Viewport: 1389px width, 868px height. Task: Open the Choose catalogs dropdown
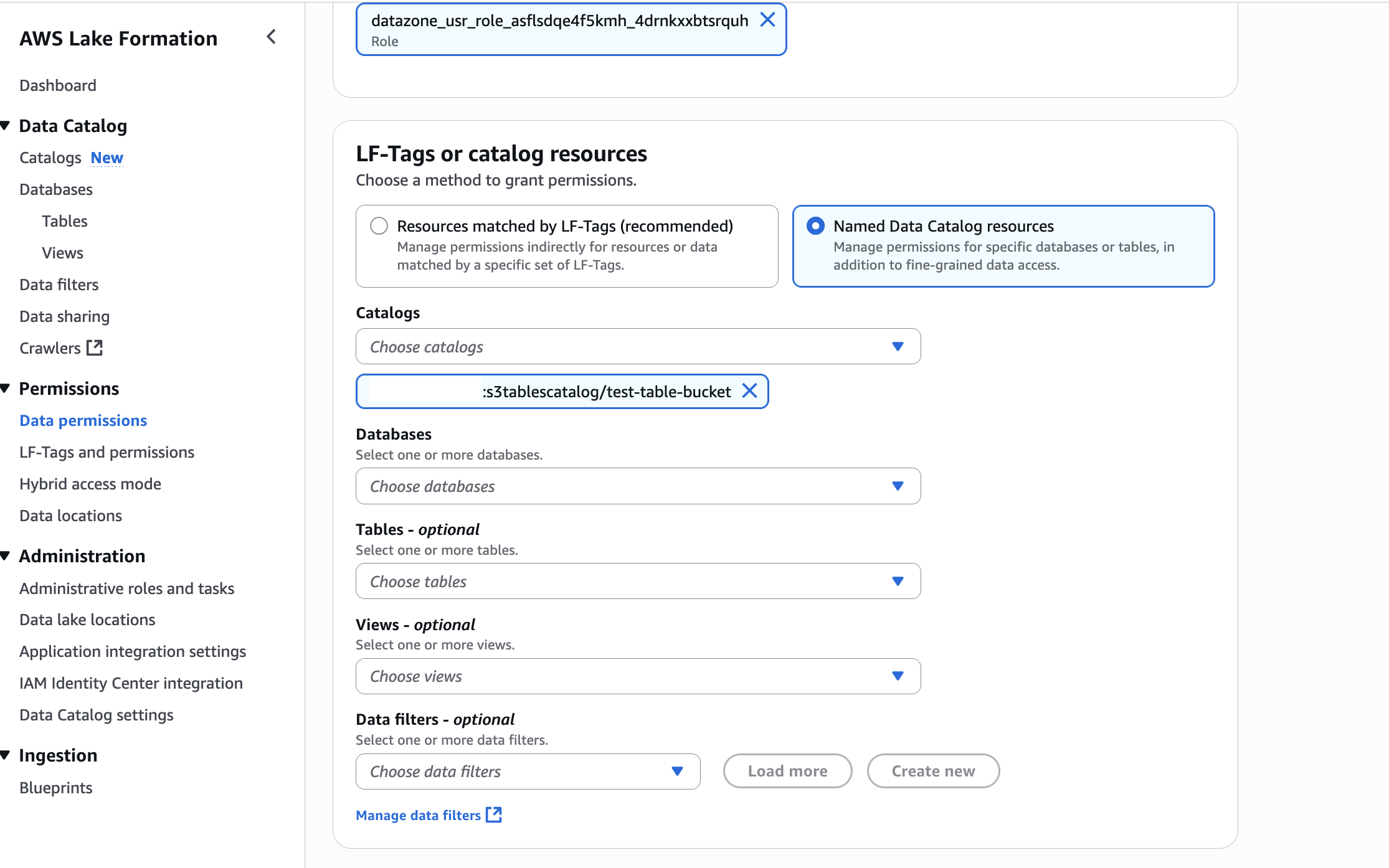(638, 346)
